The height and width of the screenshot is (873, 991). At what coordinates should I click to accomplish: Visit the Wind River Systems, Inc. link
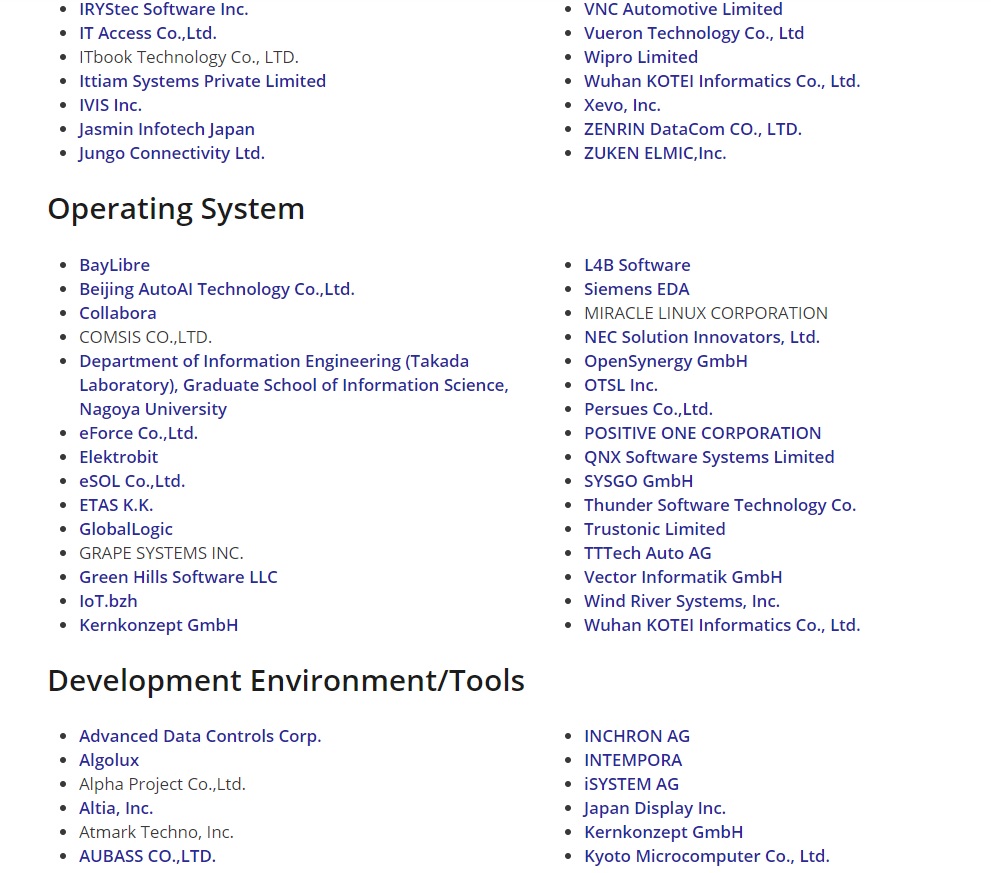(x=681, y=601)
